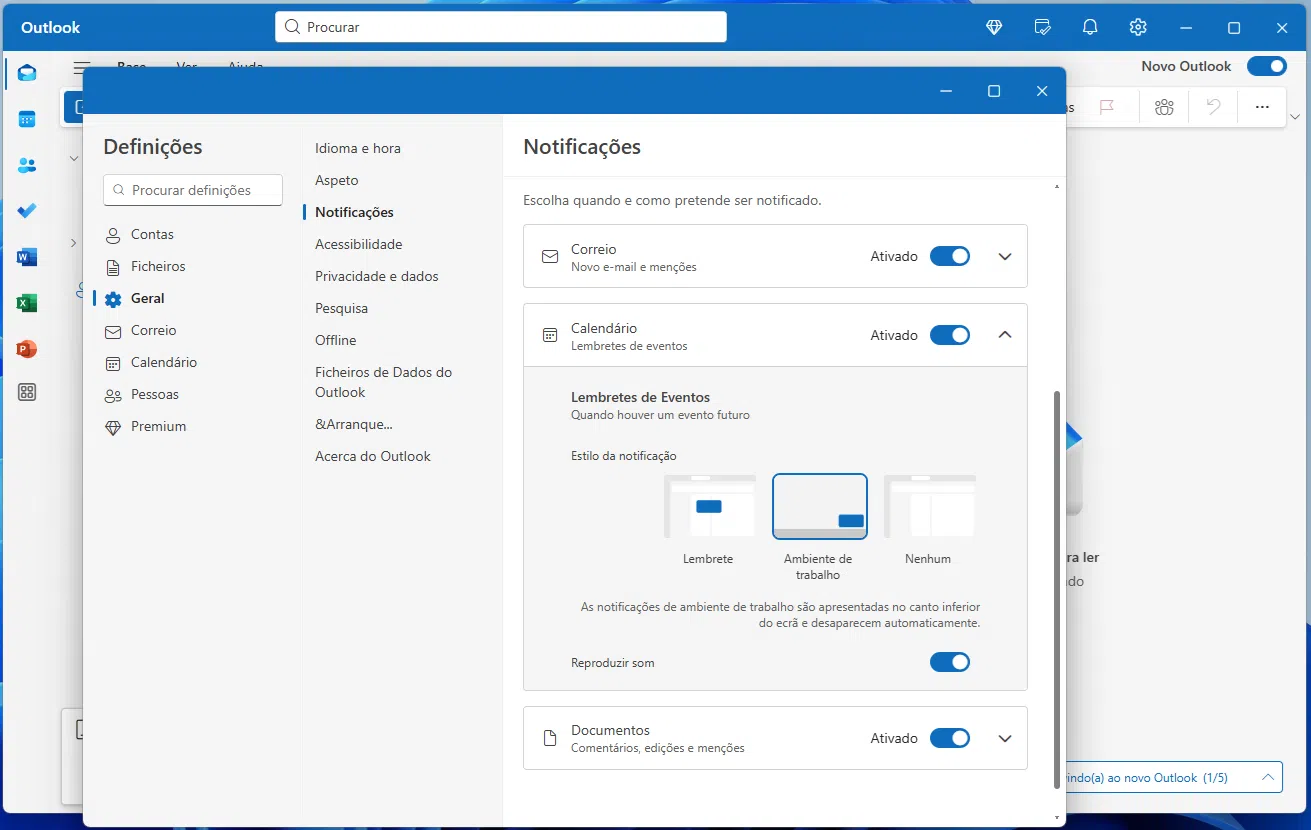The height and width of the screenshot is (830, 1311).
Task: Click the Premium diamond icon in title bar
Action: [994, 27]
